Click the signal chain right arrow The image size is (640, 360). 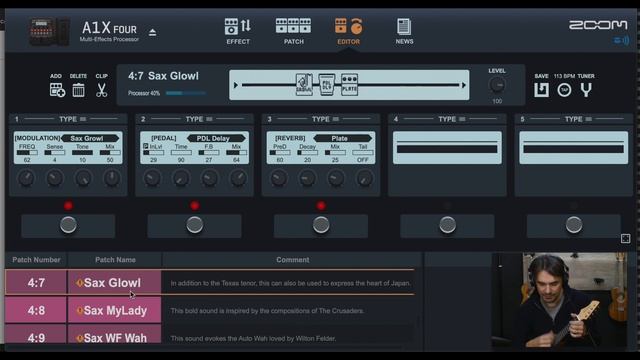464,85
